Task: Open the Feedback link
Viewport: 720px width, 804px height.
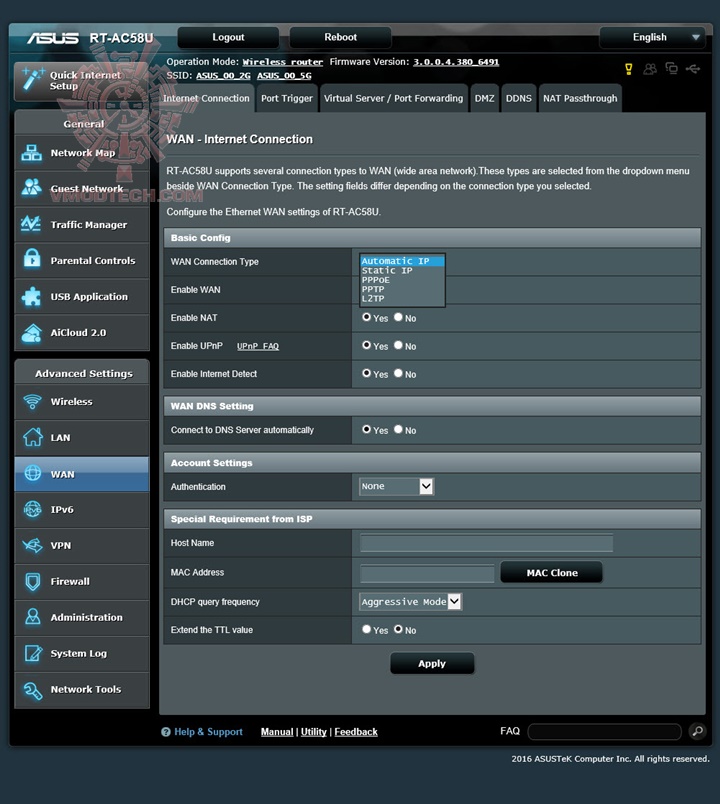Action: click(356, 732)
